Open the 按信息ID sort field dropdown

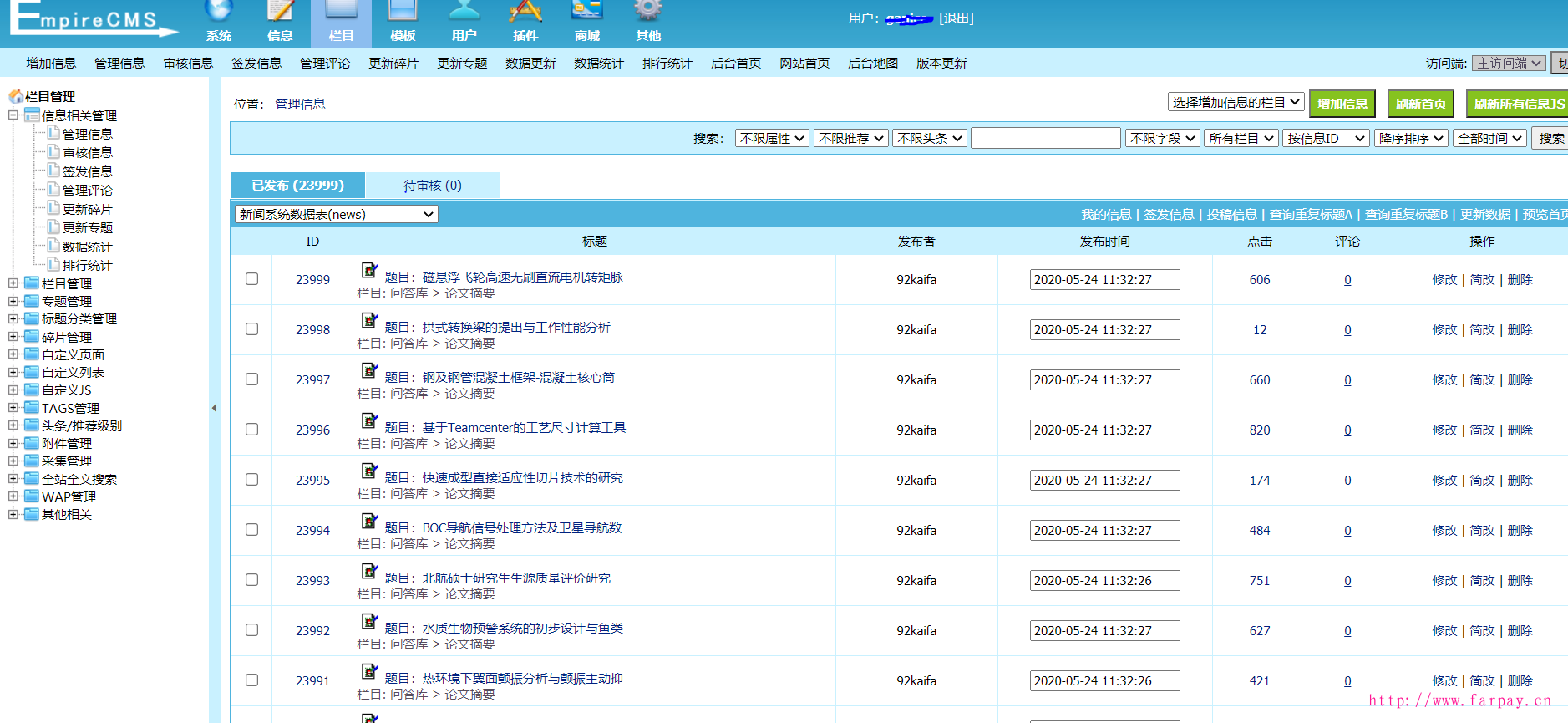tap(1326, 138)
